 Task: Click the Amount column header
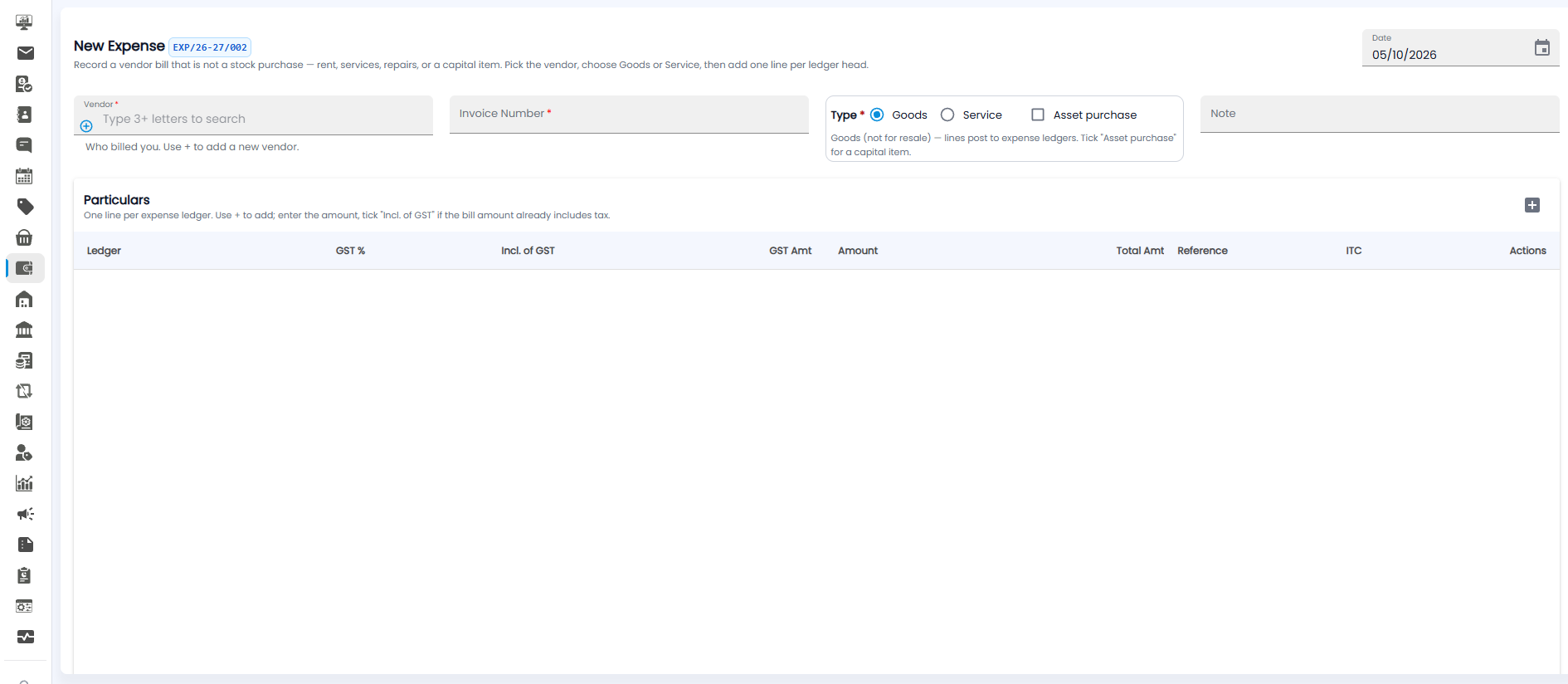pos(858,251)
